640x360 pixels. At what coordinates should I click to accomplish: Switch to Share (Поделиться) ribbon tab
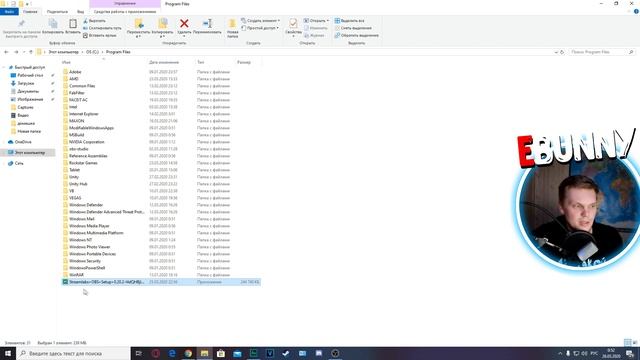[x=57, y=12]
